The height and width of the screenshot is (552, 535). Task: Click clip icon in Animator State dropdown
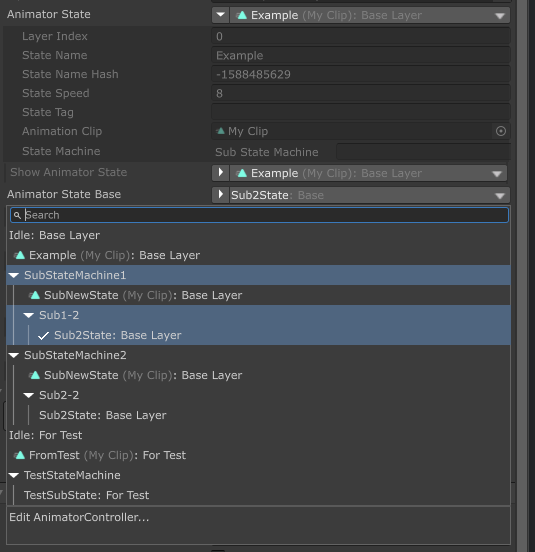242,15
